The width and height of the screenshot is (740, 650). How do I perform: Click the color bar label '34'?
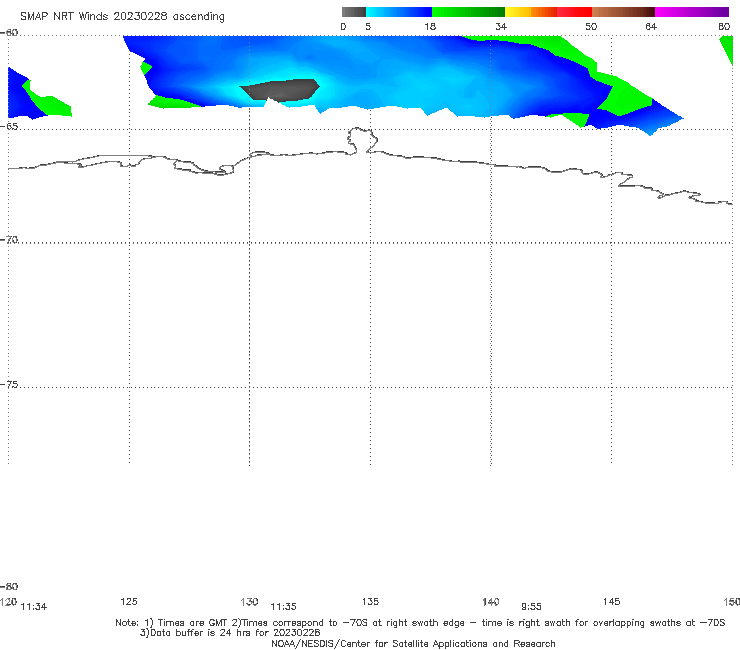tap(501, 26)
